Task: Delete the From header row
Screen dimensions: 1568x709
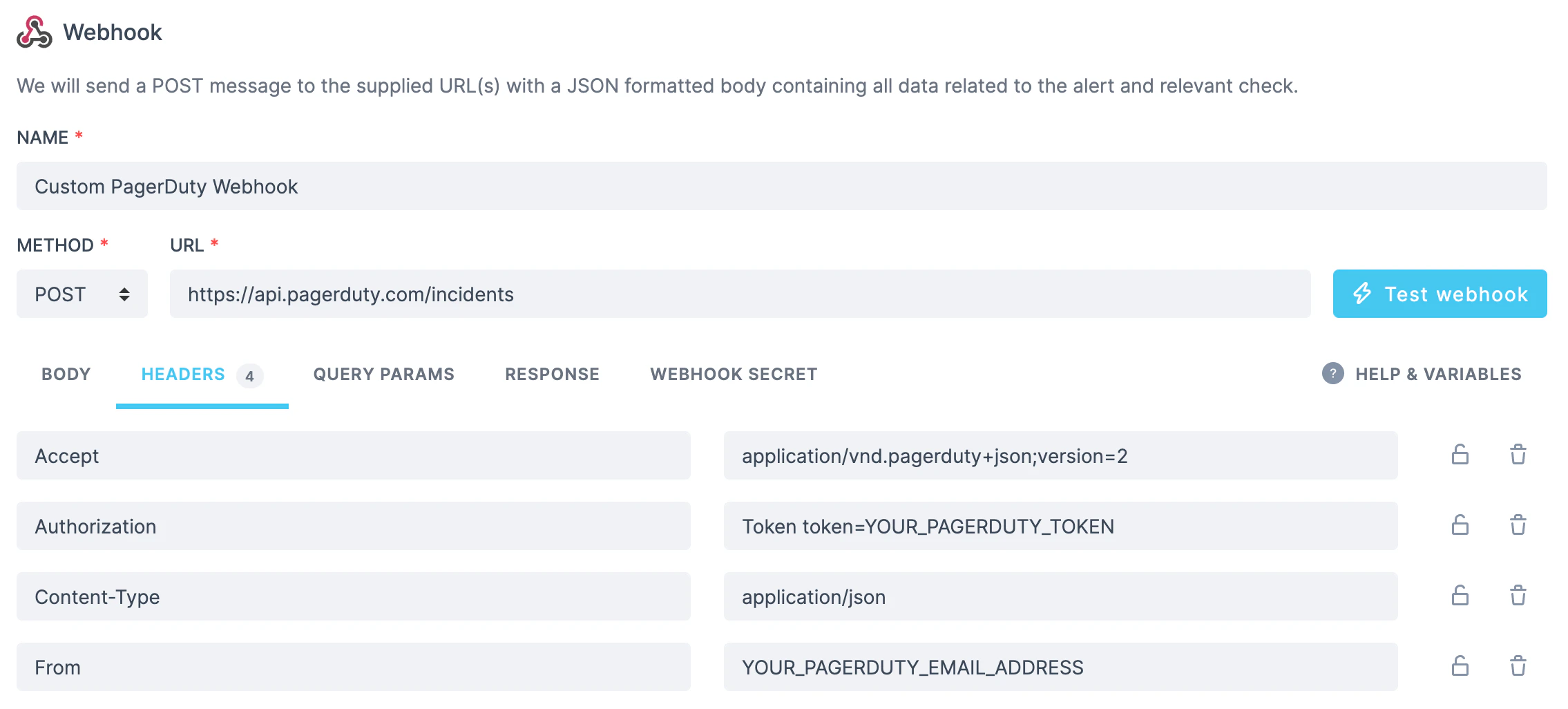Action: click(x=1518, y=667)
